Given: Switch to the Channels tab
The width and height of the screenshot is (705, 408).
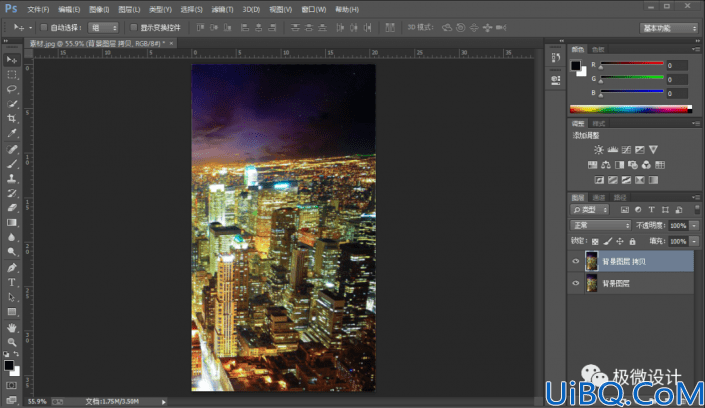Looking at the screenshot, I should pyautogui.click(x=599, y=197).
